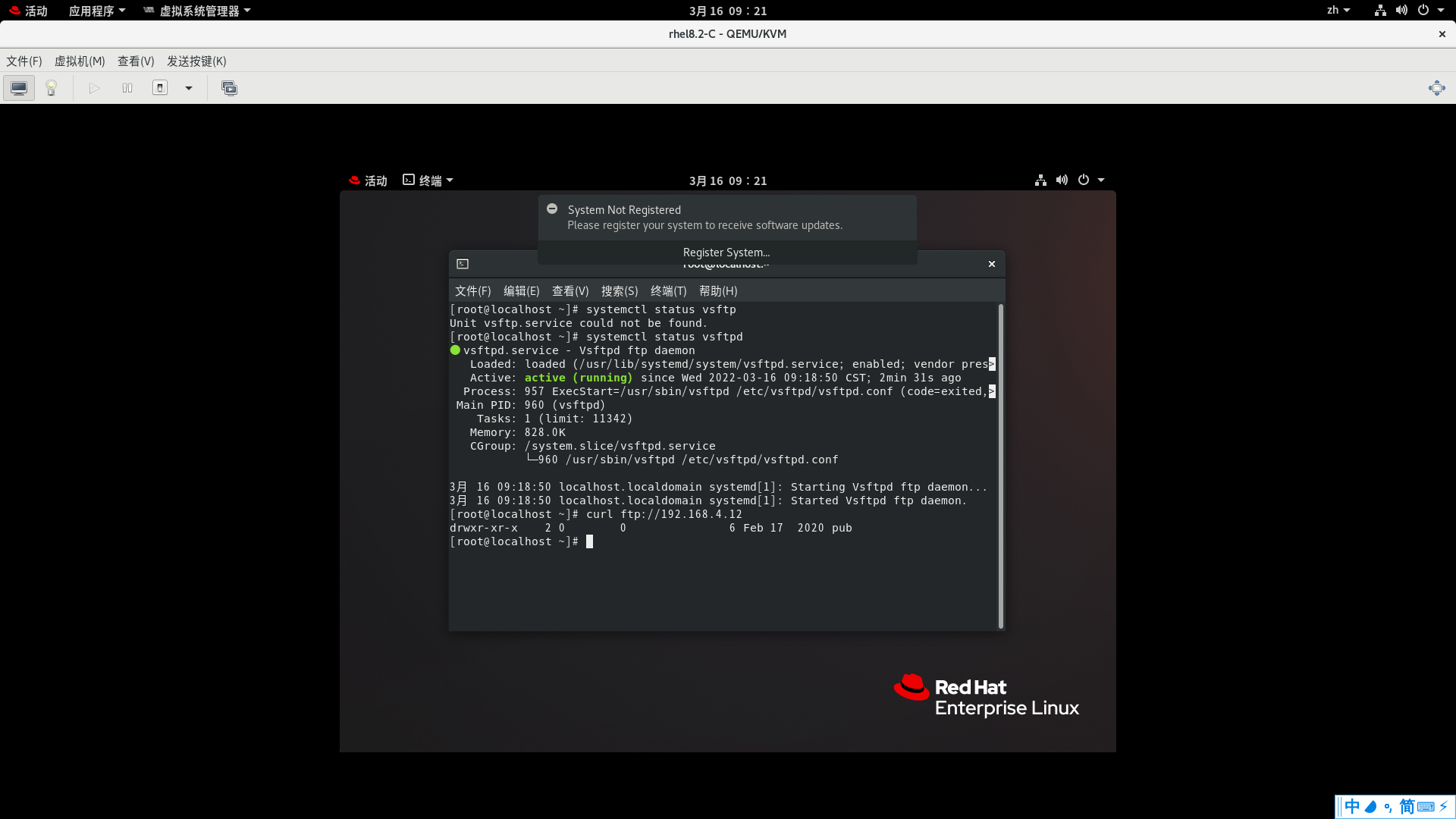Expand the 终端 menu in guest top bar
Image resolution: width=1456 pixels, height=819 pixels.
[428, 180]
